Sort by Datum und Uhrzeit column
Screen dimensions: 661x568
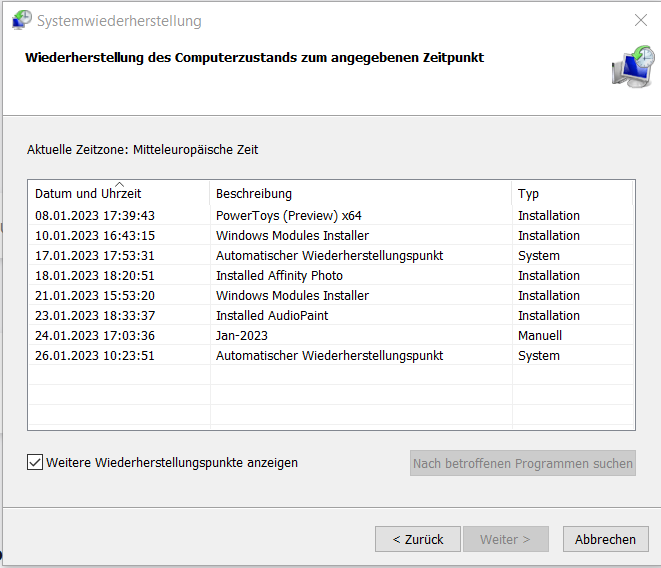click(119, 194)
